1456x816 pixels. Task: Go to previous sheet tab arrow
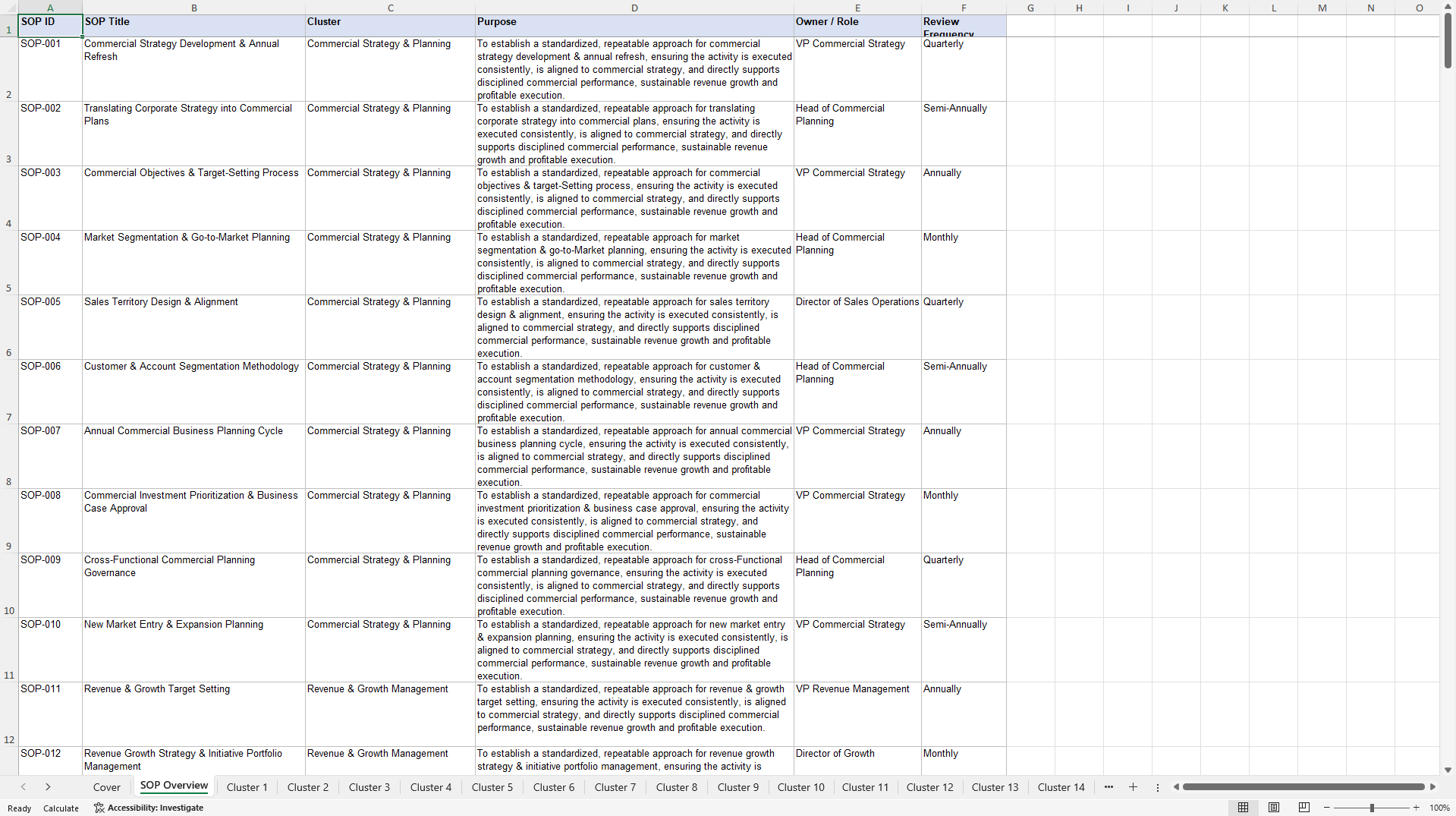click(x=24, y=787)
